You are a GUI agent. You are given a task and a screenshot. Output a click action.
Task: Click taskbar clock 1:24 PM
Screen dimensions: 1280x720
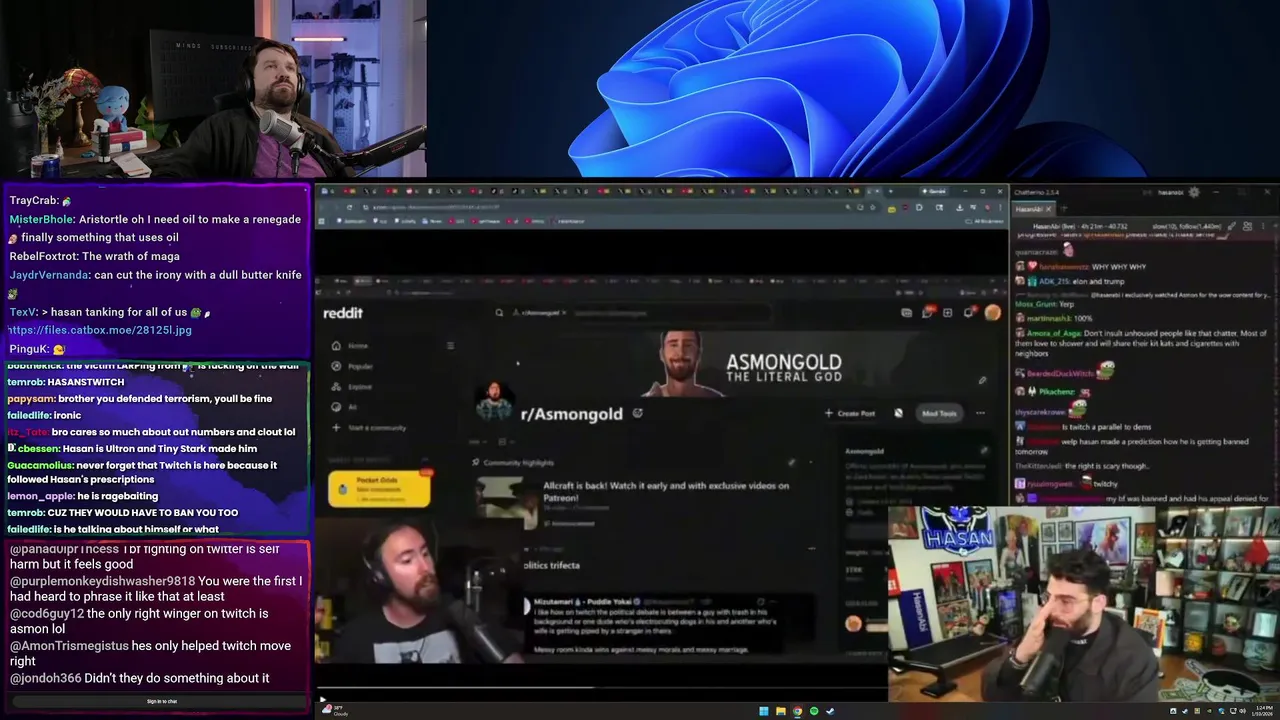1260,711
